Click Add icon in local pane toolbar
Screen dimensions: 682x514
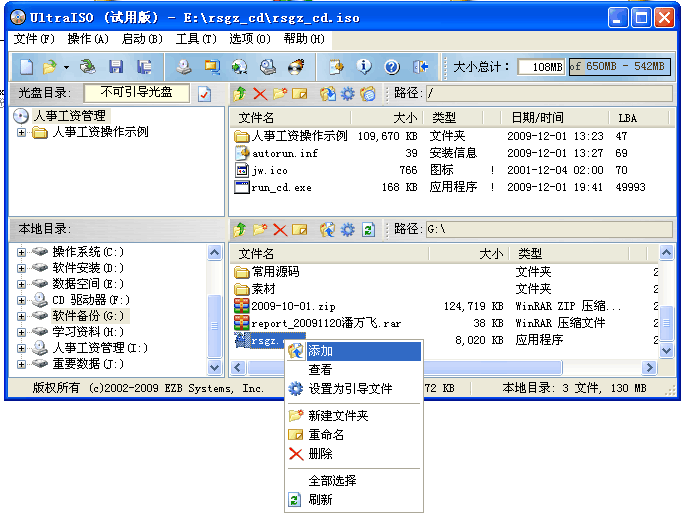click(x=328, y=230)
